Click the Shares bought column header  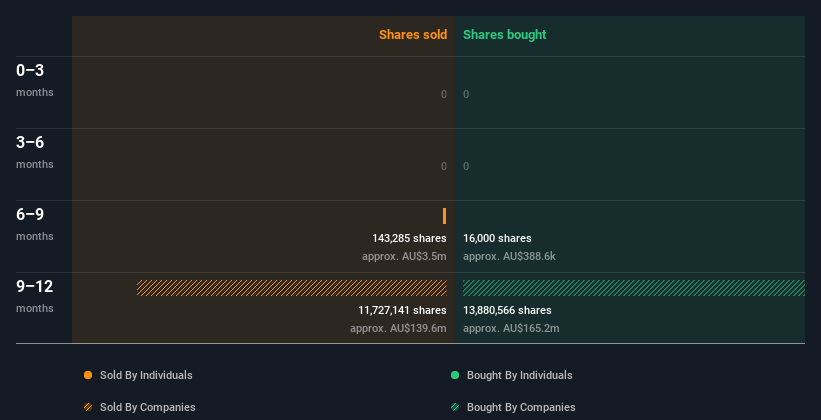505,35
